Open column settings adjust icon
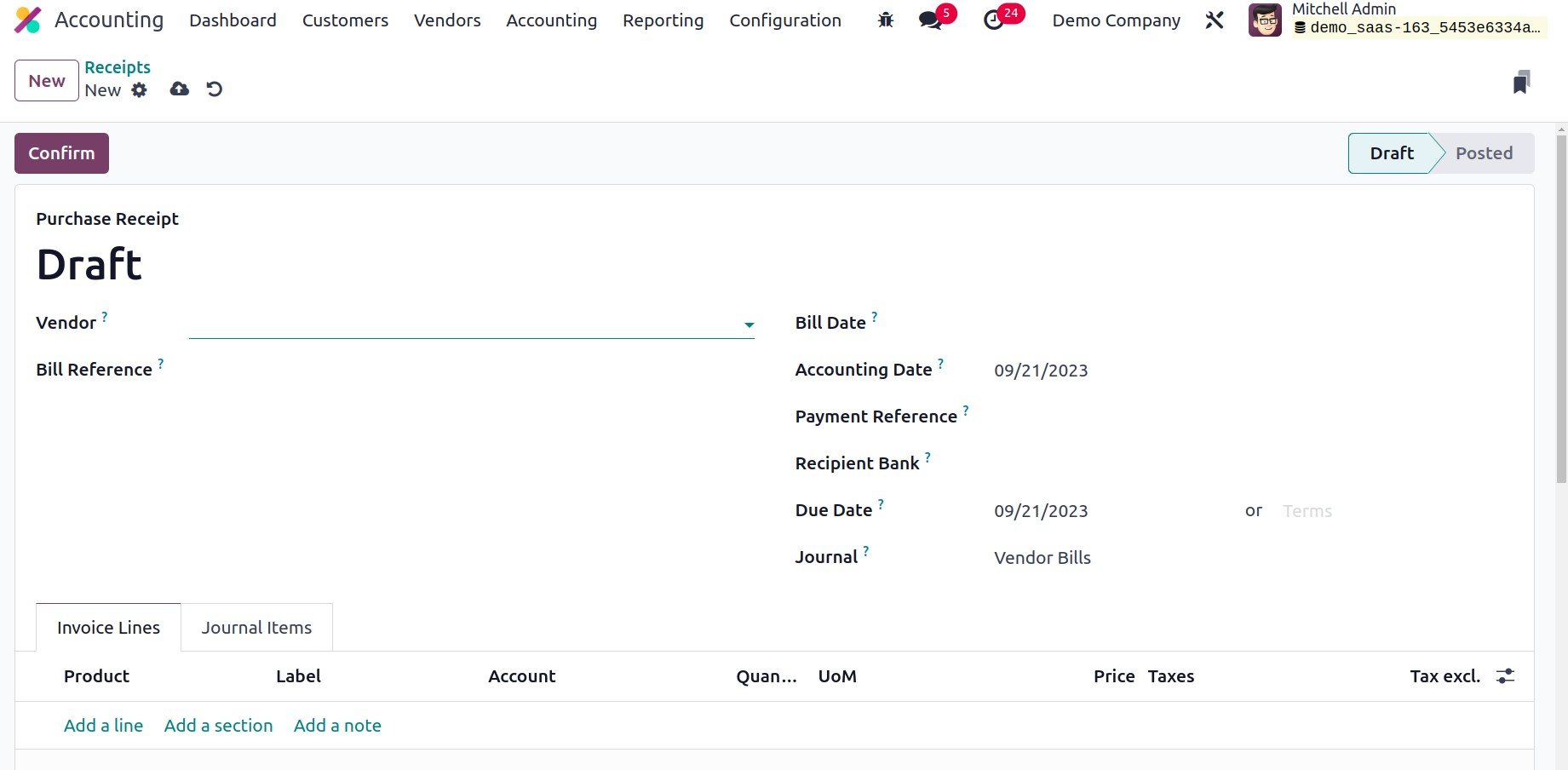 [x=1506, y=676]
